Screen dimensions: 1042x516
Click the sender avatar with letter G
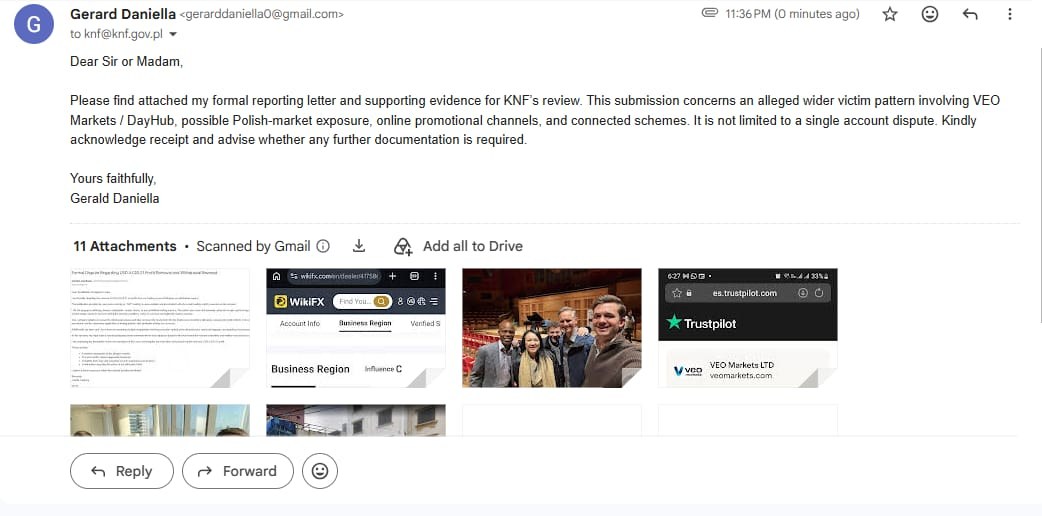coord(33,24)
